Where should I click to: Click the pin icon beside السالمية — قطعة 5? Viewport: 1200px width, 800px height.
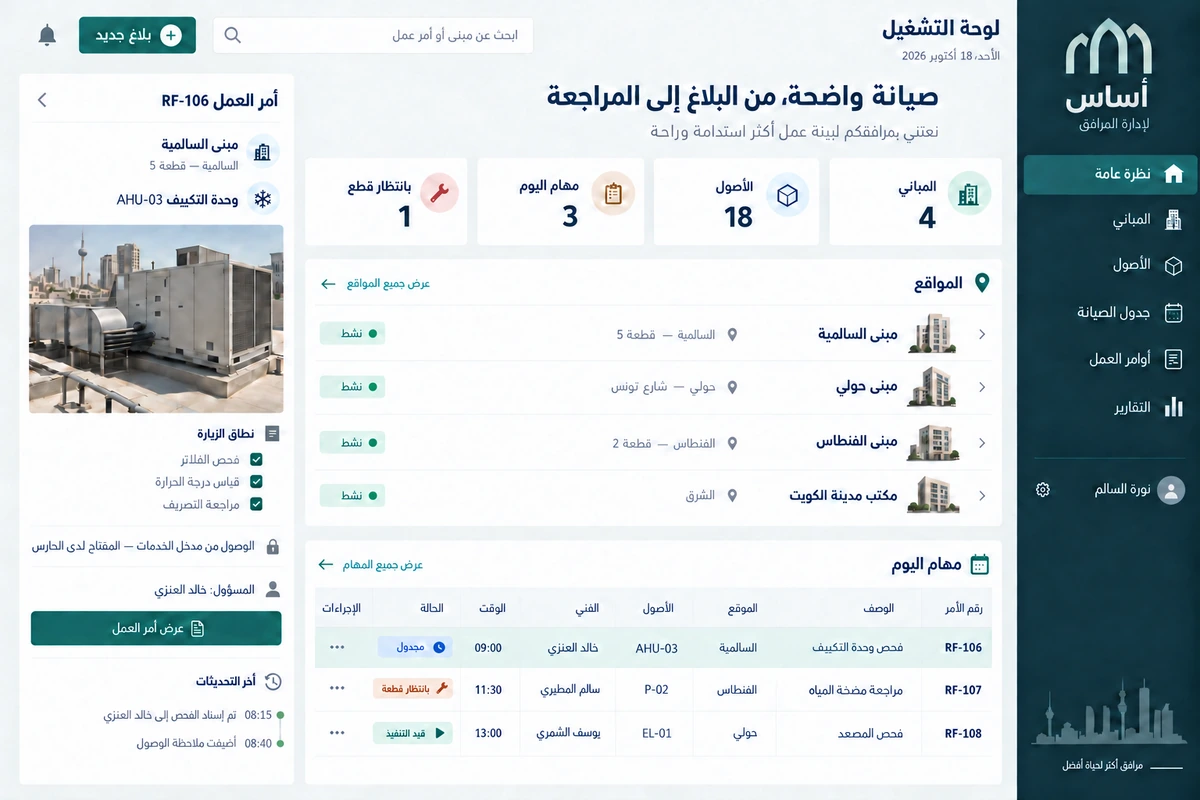[732, 334]
